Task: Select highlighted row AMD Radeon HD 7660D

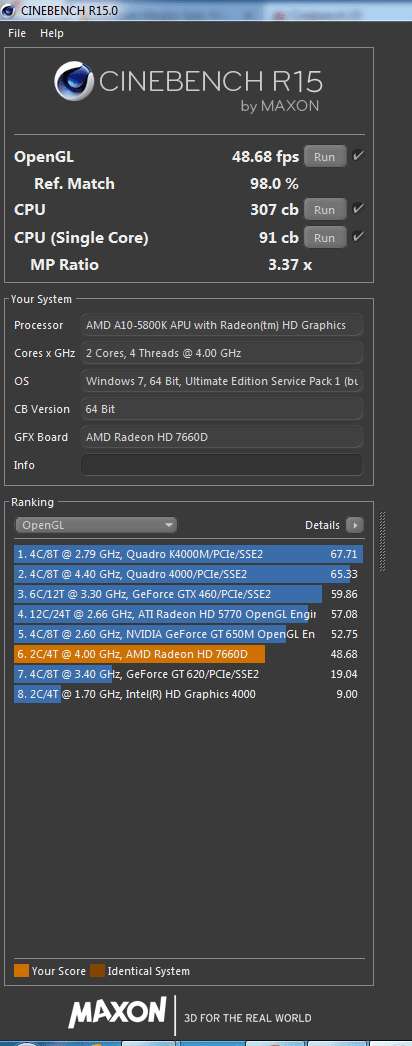Action: (x=189, y=654)
